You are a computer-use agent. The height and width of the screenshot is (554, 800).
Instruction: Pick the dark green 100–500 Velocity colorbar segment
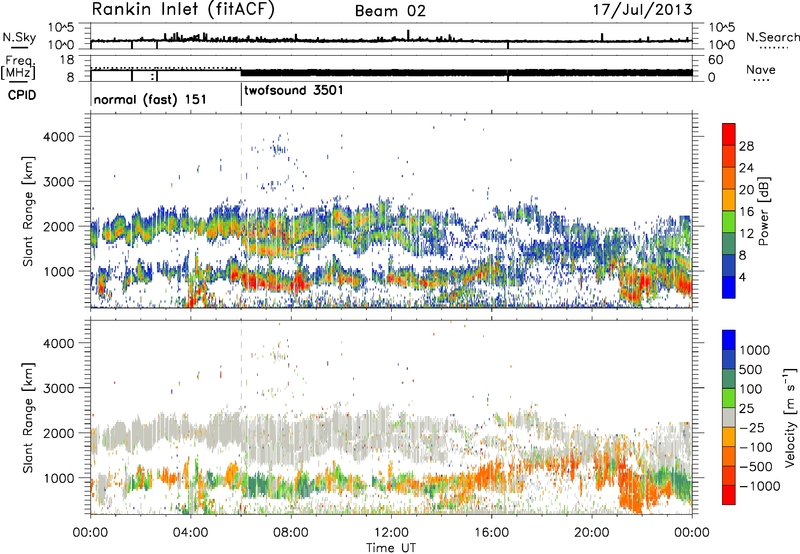[729, 379]
